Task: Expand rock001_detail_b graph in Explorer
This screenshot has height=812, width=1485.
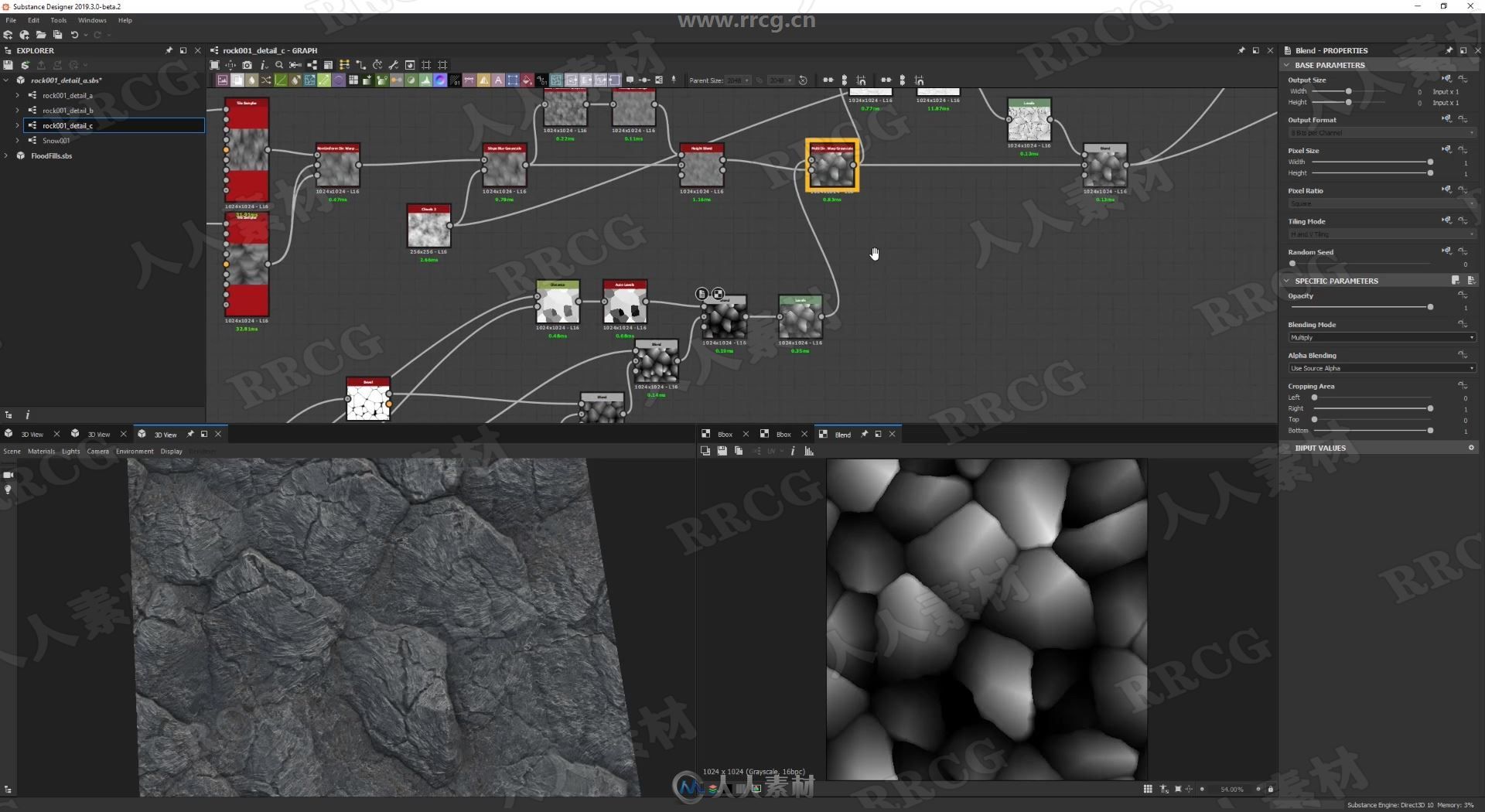Action: tap(17, 110)
